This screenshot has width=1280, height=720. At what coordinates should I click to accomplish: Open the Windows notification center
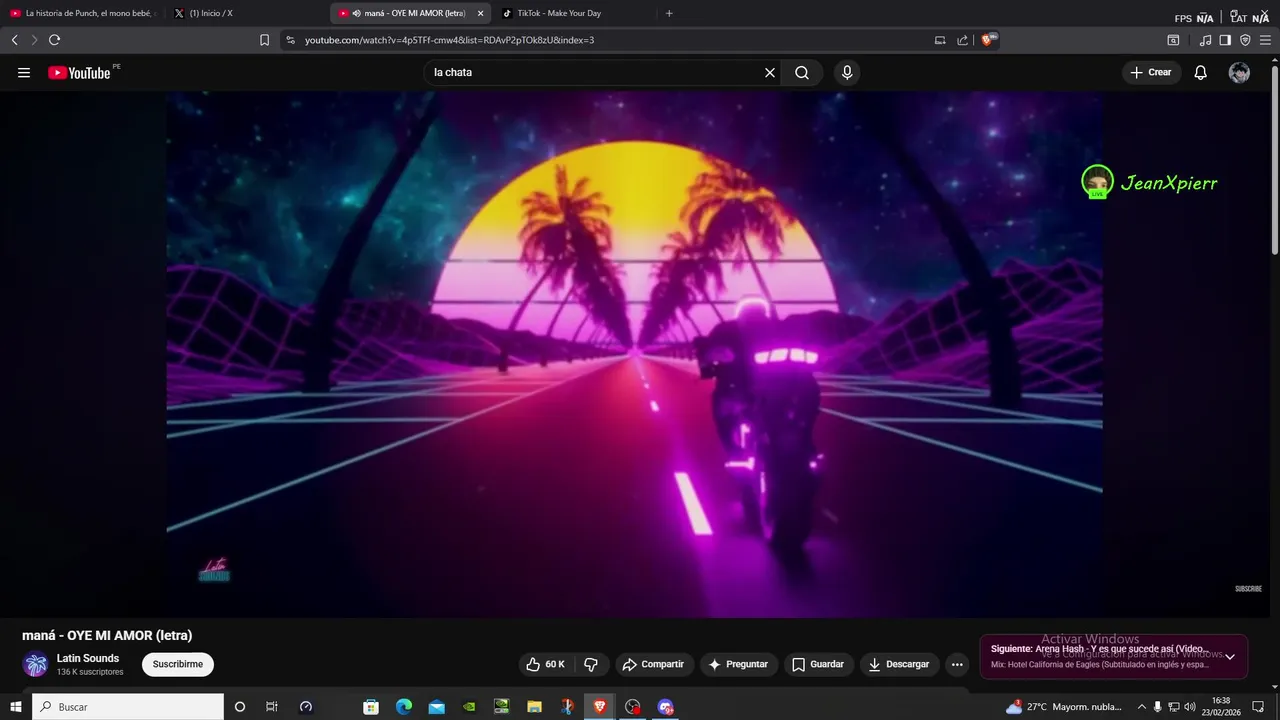1259,707
